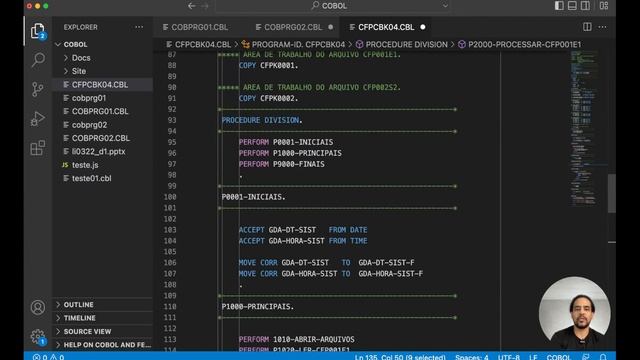Open the Manage gear icon
Screen dimensions: 640x360
pos(38,337)
